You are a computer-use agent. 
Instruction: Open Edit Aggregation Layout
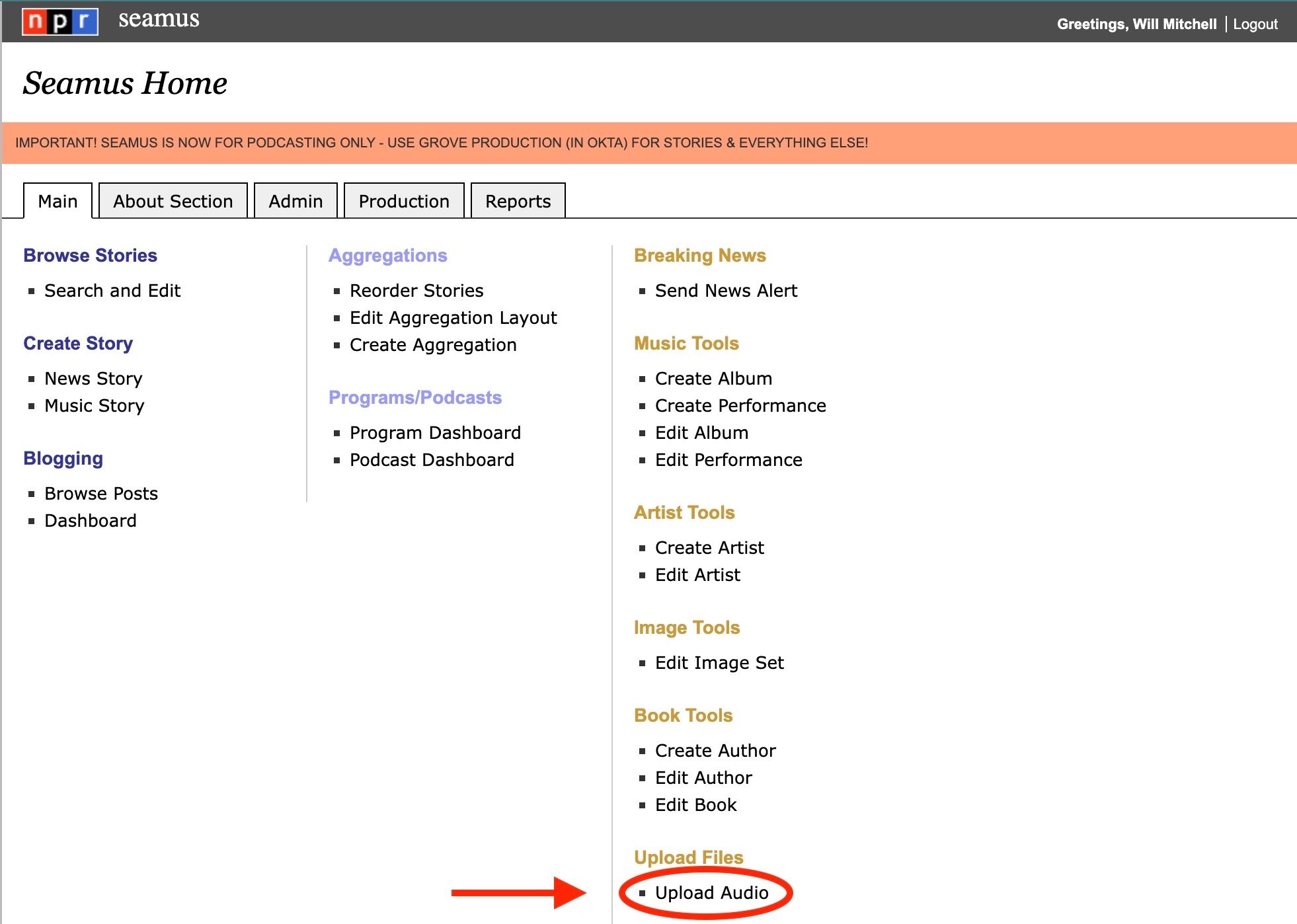(453, 318)
